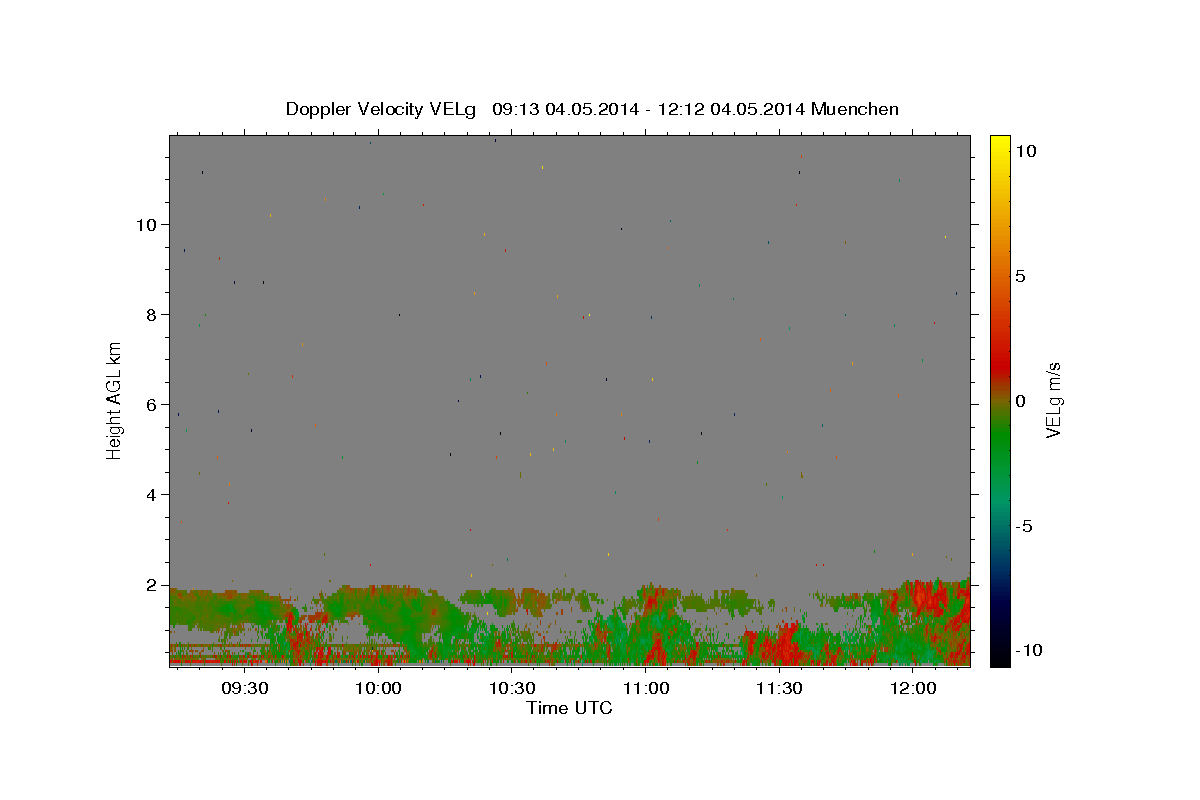The height and width of the screenshot is (800, 1200).
Task: Click the 11:00 time tick label
Action: [x=646, y=689]
